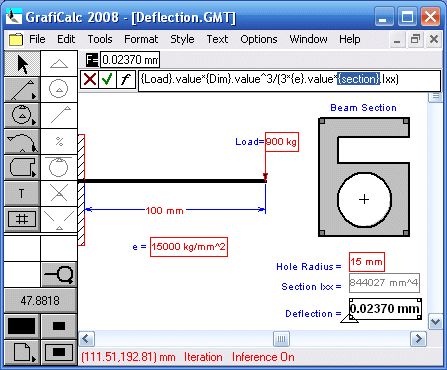447x370 pixels.
Task: Cancel the formula edit with red X
Action: click(90, 80)
